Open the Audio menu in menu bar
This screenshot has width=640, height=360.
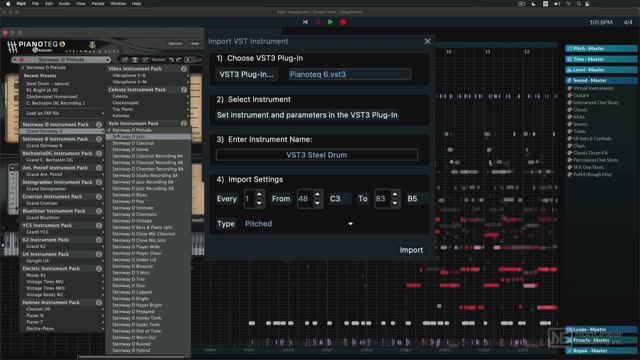tap(64, 4)
